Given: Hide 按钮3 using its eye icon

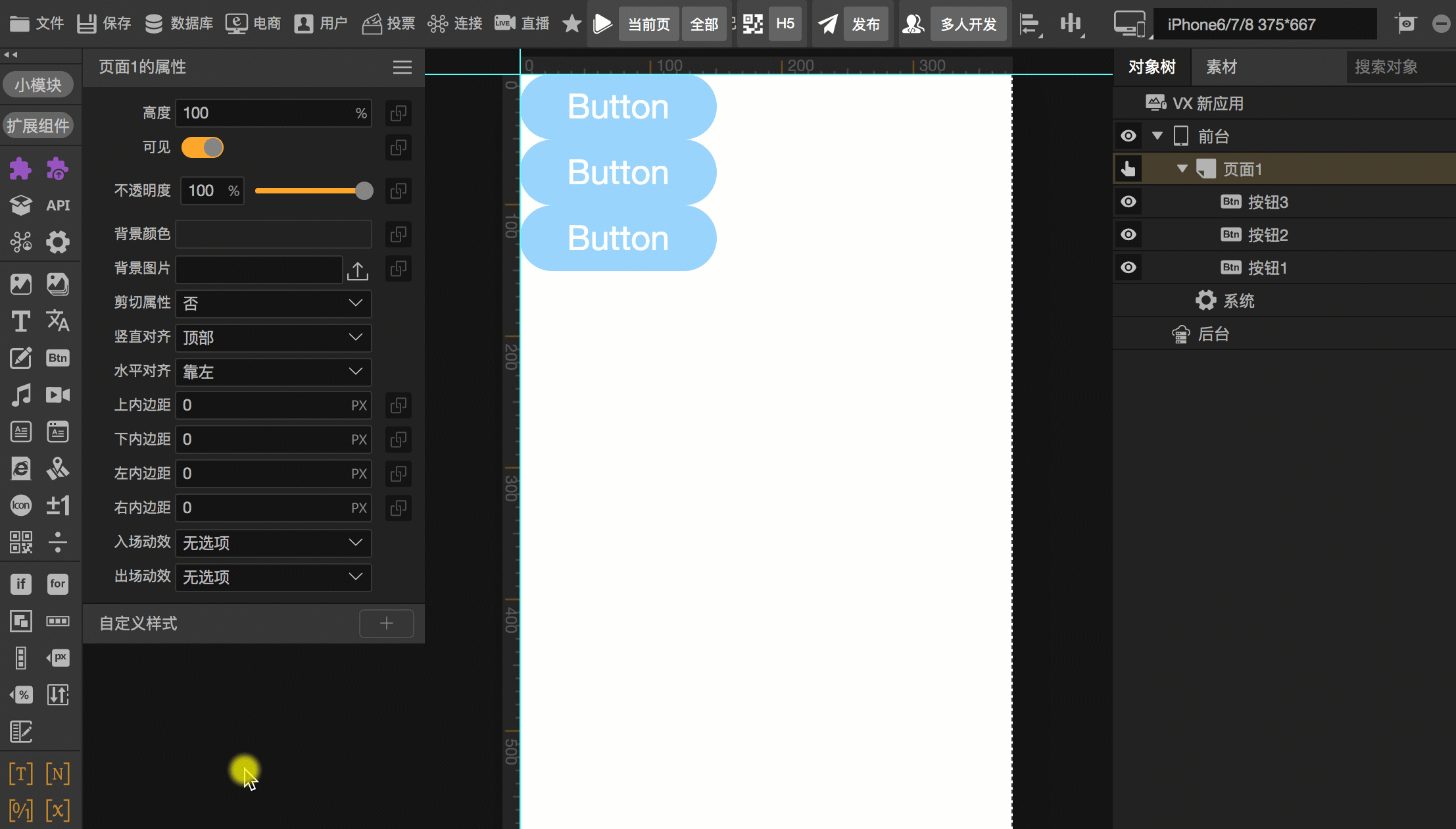Looking at the screenshot, I should (1128, 202).
